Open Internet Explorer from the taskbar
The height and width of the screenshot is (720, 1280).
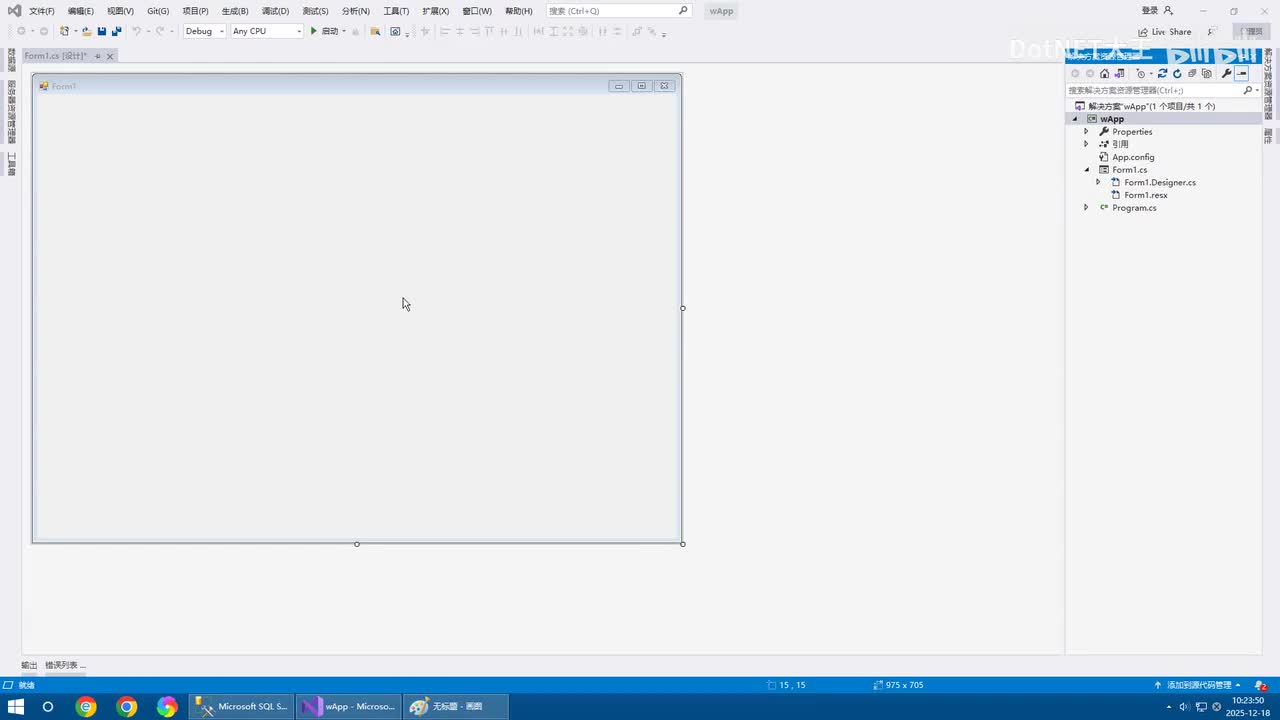tap(87, 707)
